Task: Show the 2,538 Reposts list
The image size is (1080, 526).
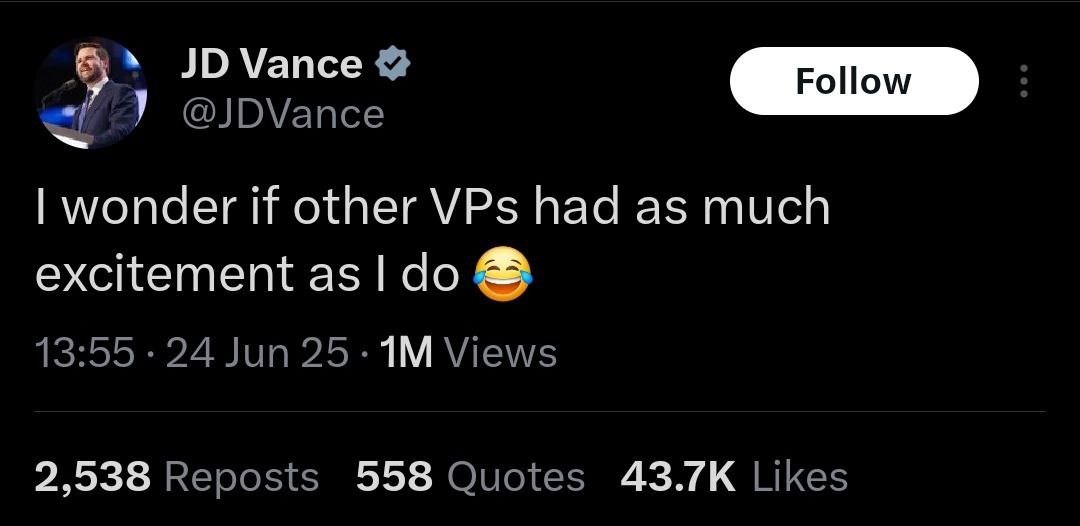Action: 177,477
